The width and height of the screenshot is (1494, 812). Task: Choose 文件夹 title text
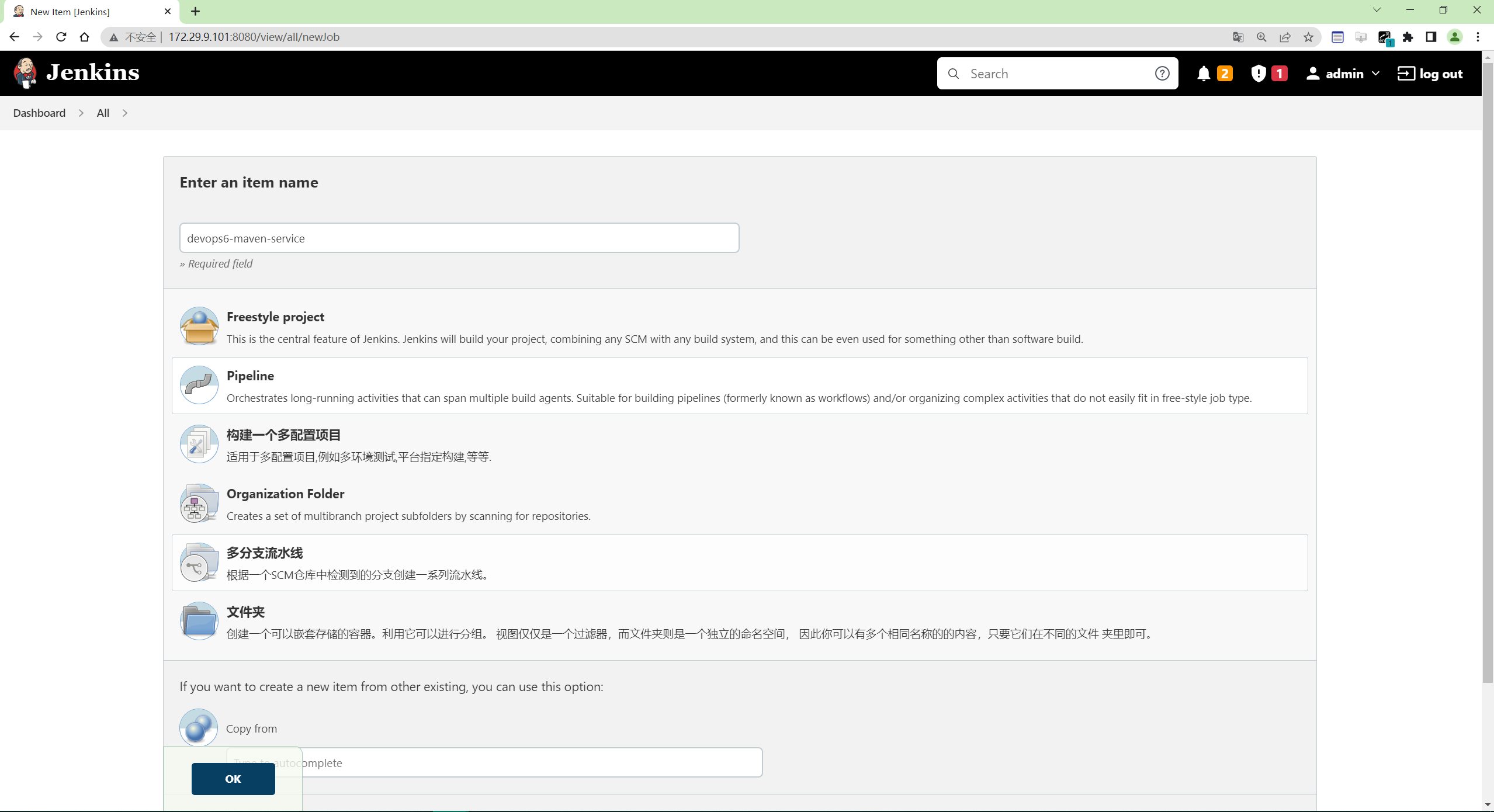click(x=245, y=612)
